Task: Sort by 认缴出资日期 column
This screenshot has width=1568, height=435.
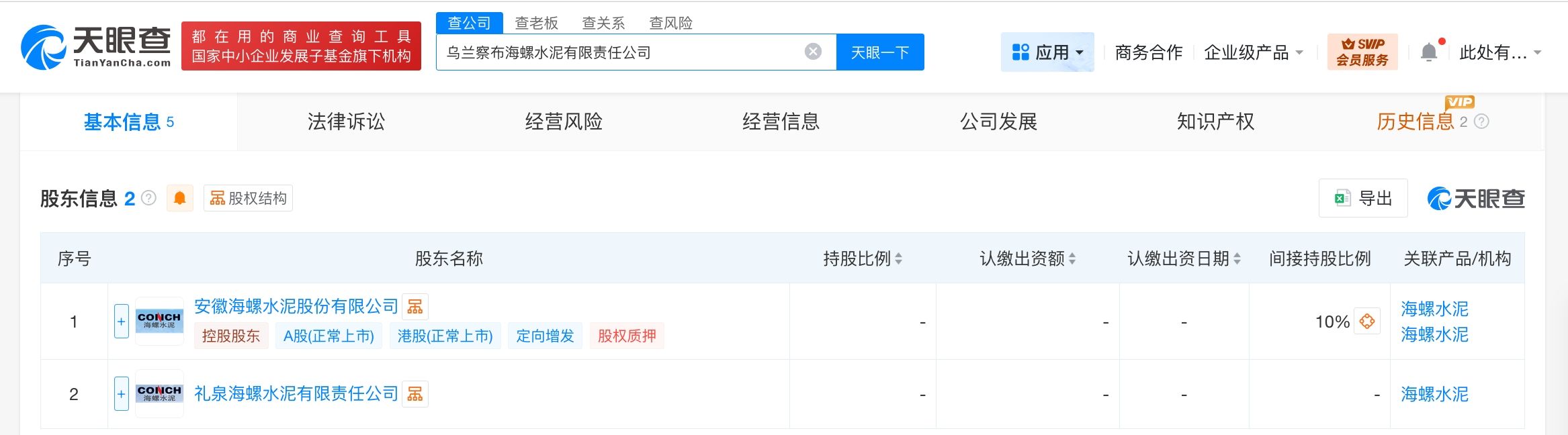Action: click(1237, 258)
